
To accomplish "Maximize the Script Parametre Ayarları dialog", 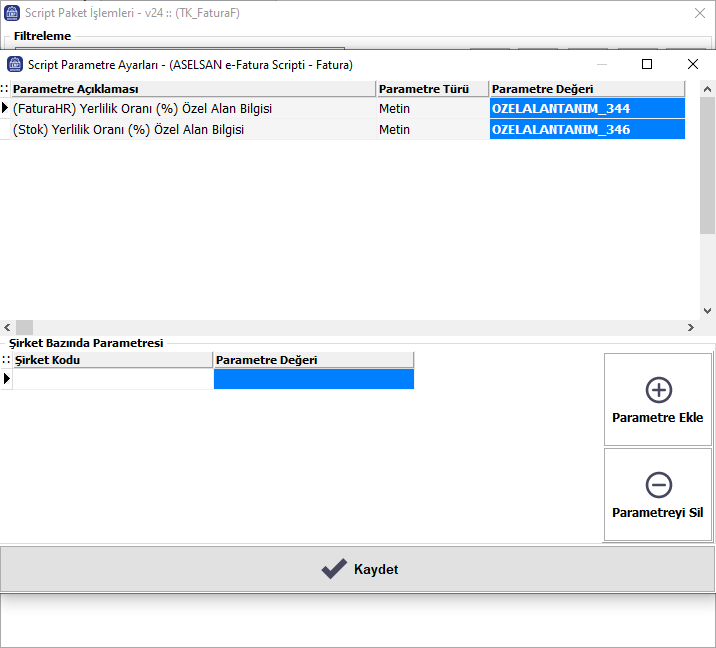I will click(647, 64).
